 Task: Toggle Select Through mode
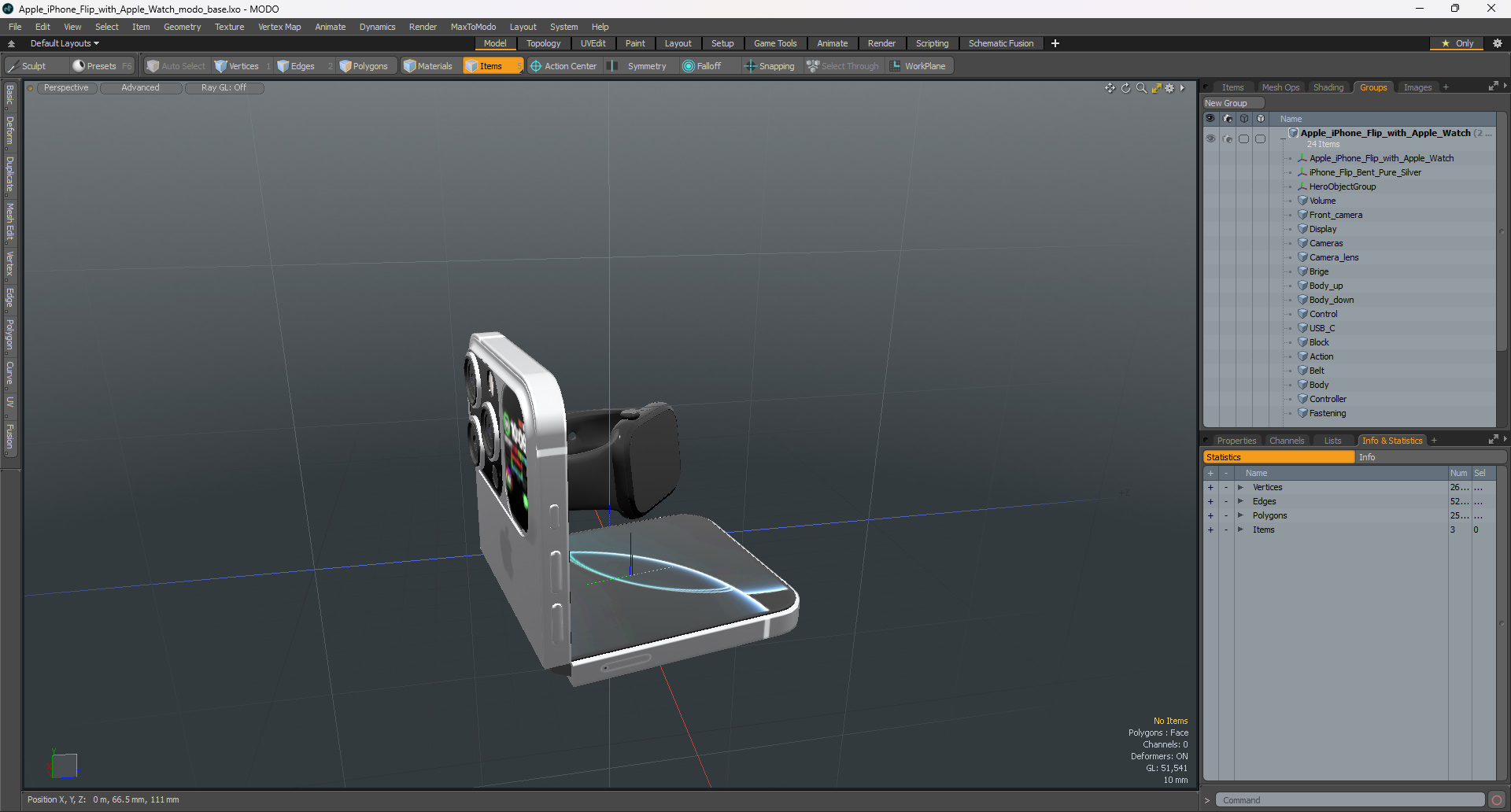point(843,66)
